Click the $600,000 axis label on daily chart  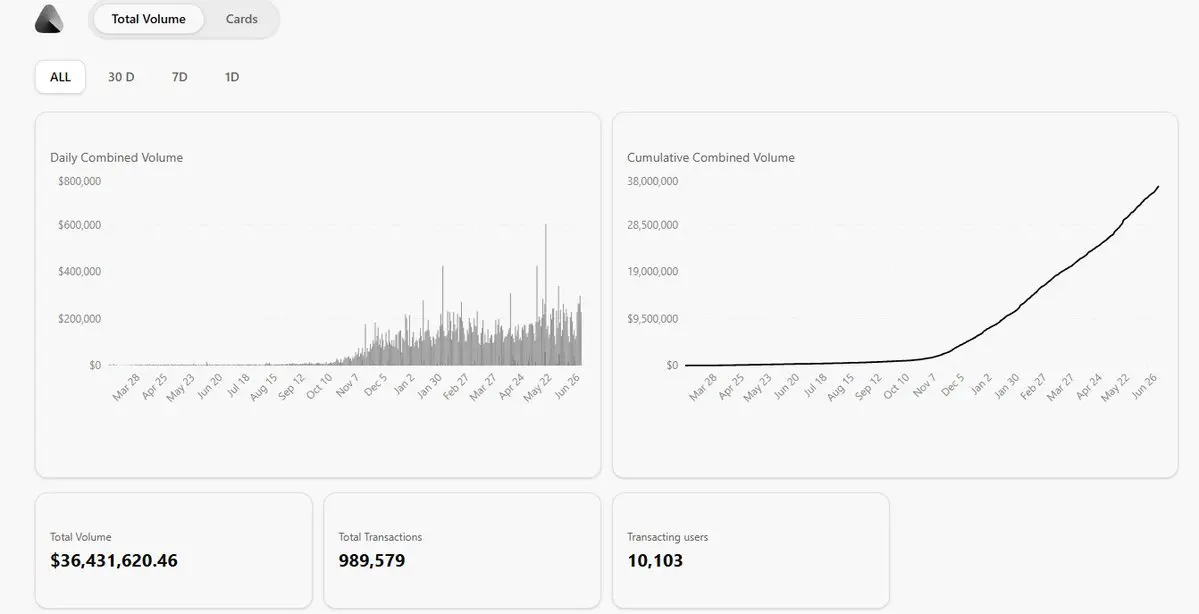point(80,225)
